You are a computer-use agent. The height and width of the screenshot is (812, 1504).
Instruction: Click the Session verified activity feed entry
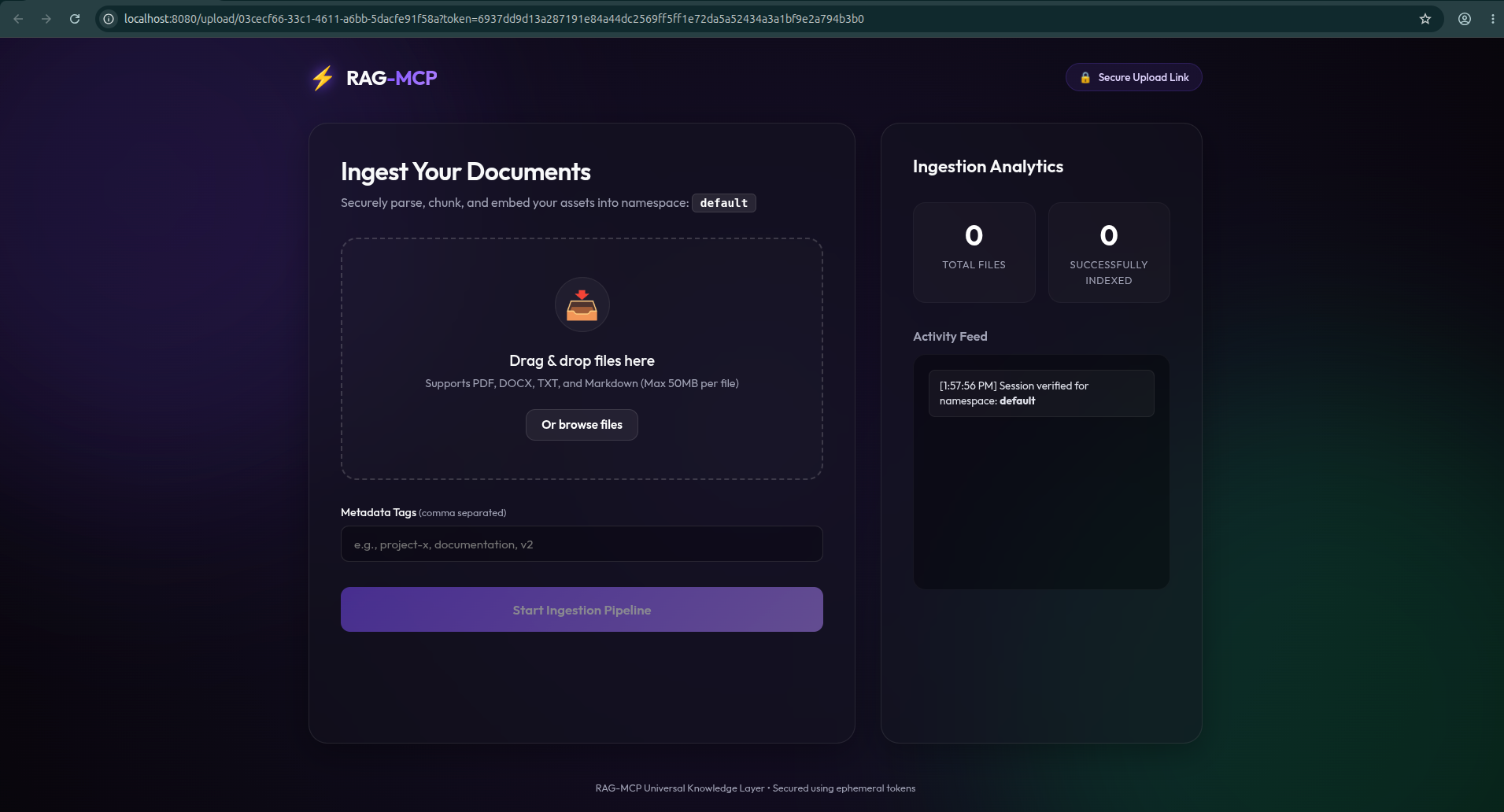point(1041,393)
